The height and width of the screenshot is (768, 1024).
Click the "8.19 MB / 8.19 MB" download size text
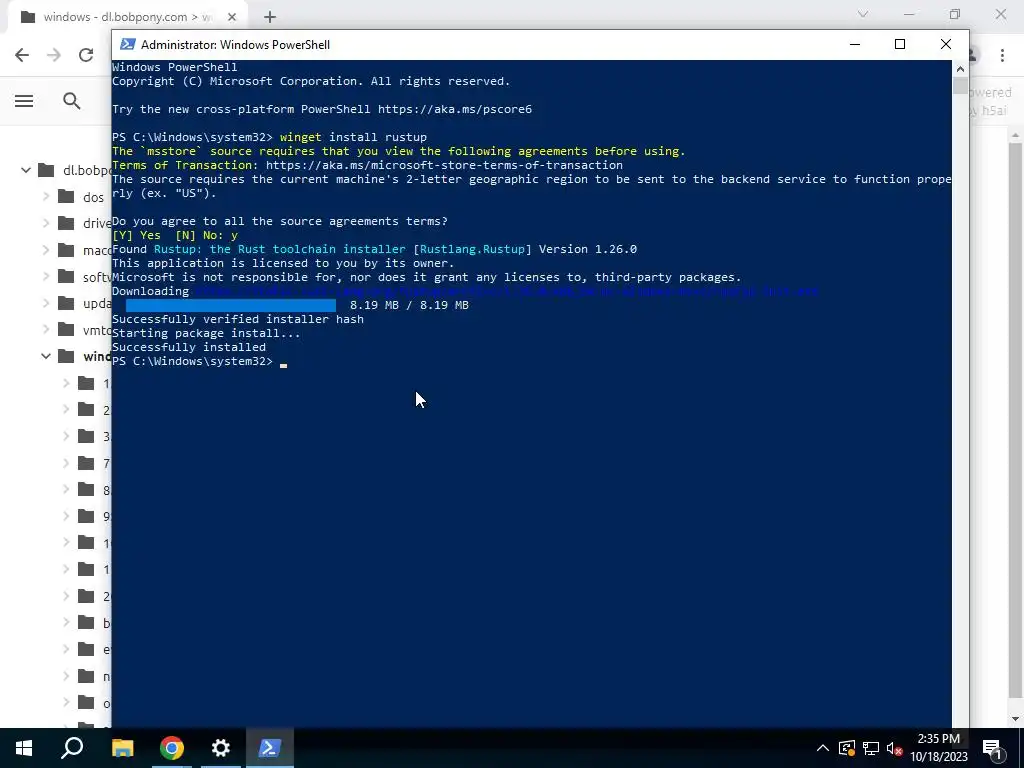pos(409,305)
